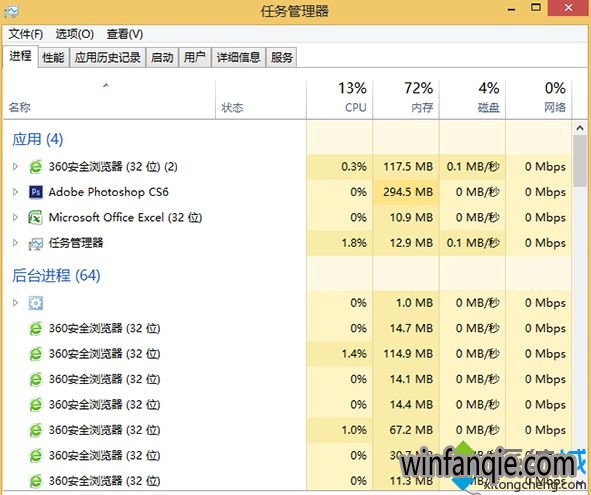The width and height of the screenshot is (591, 495).
Task: Expand the Adobe Photoshop CS6 entry
Action: (x=15, y=192)
